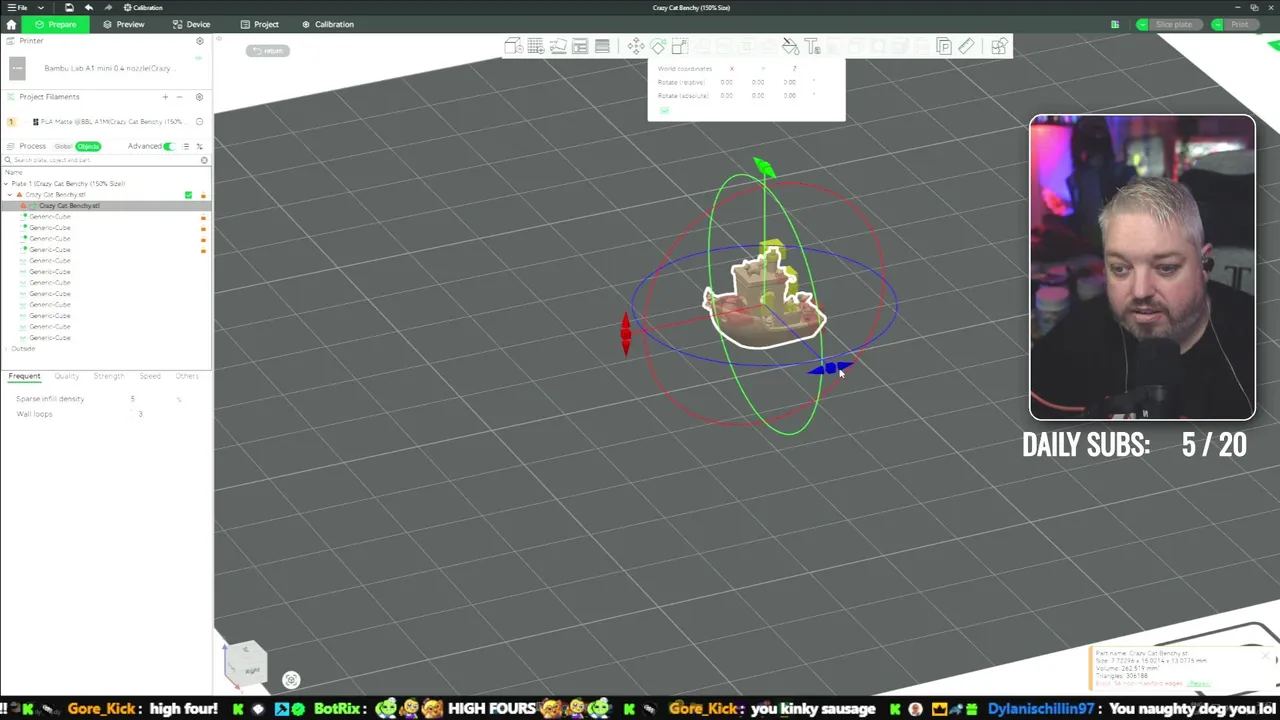This screenshot has width=1280, height=720.
Task: Clear the object search field
Action: pyautogui.click(x=204, y=160)
